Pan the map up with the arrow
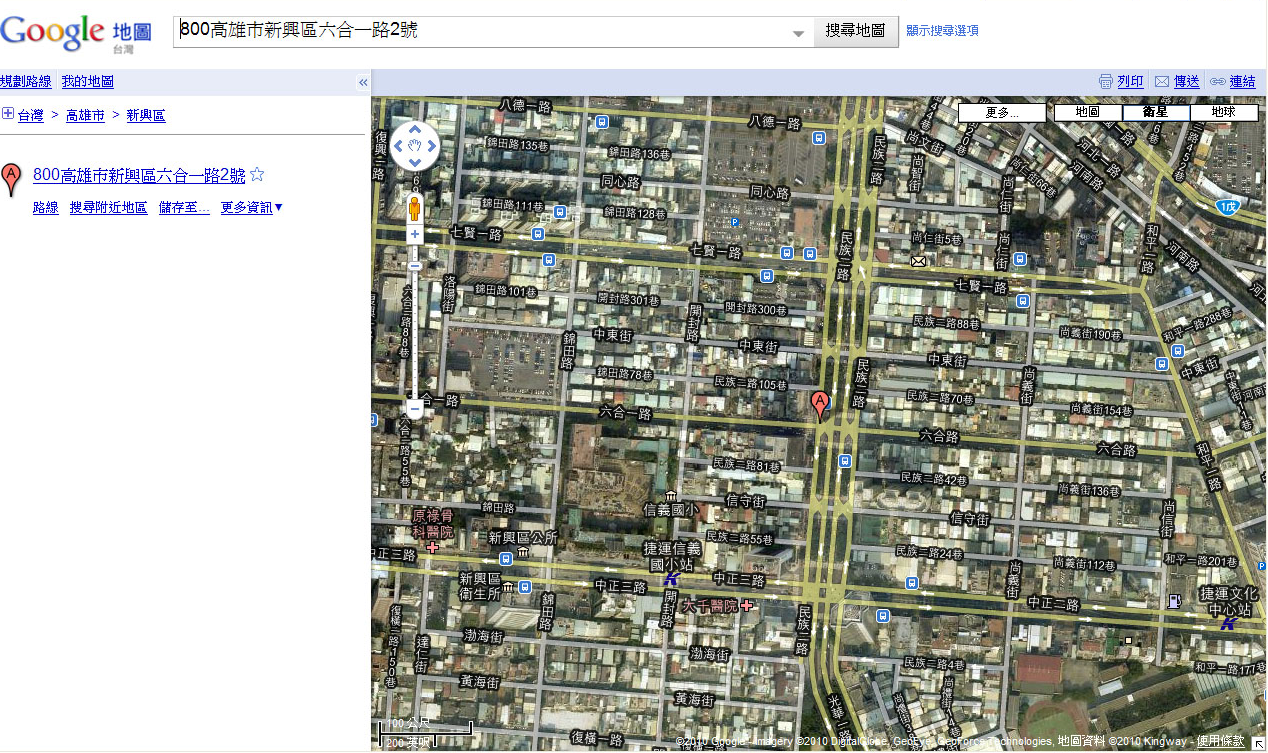The image size is (1268, 753). point(414,130)
